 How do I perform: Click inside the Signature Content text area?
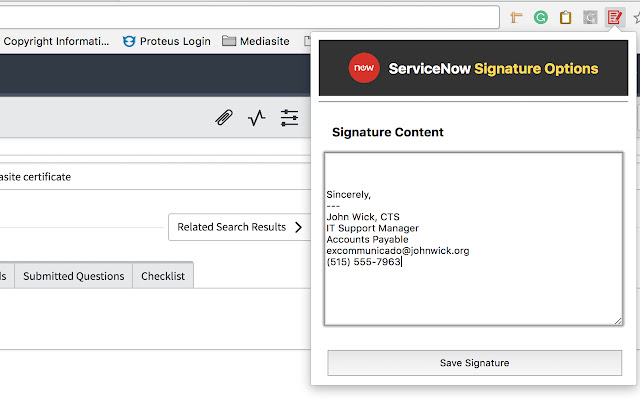point(473,239)
